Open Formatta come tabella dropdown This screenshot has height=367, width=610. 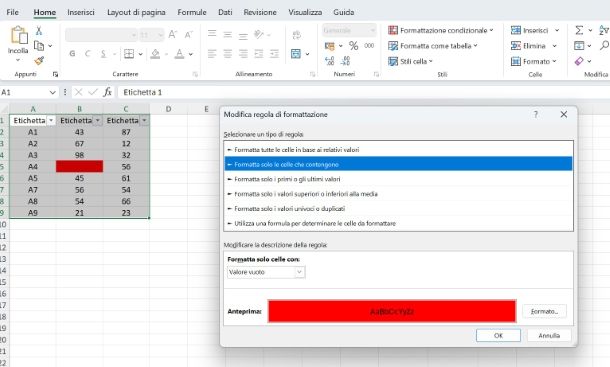[433, 46]
